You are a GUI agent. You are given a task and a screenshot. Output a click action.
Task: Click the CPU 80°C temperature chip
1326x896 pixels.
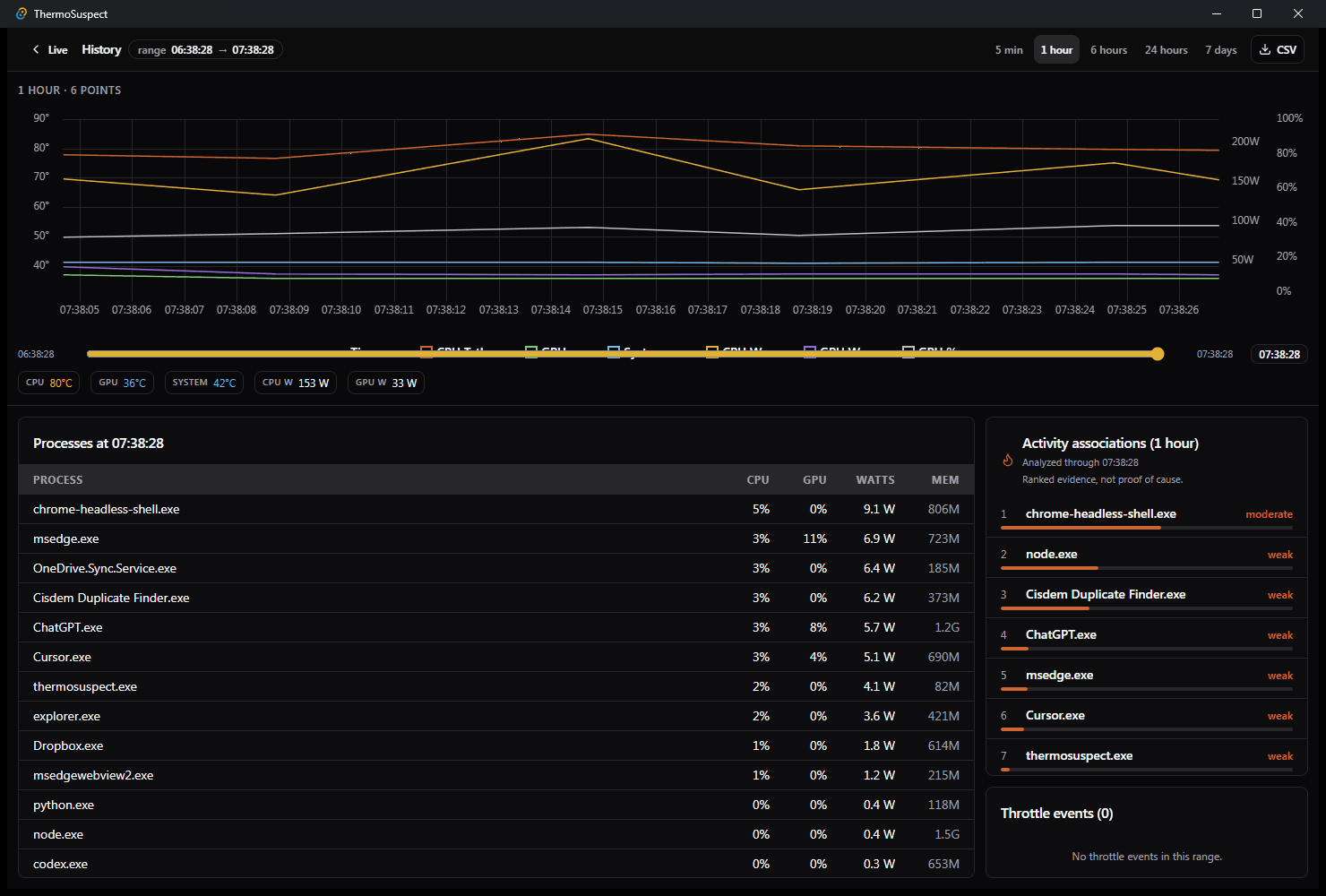click(x=49, y=383)
